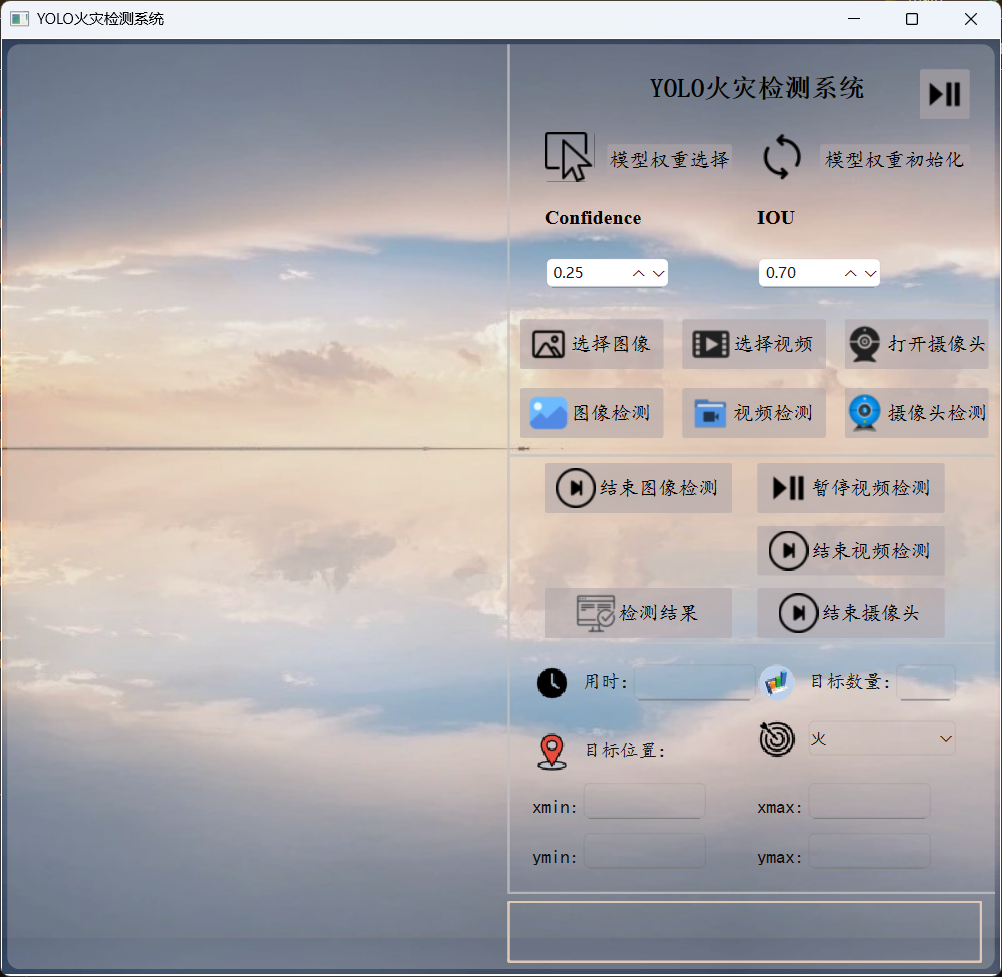This screenshot has width=1002, height=977.
Task: Click the IOU label text
Action: (776, 218)
